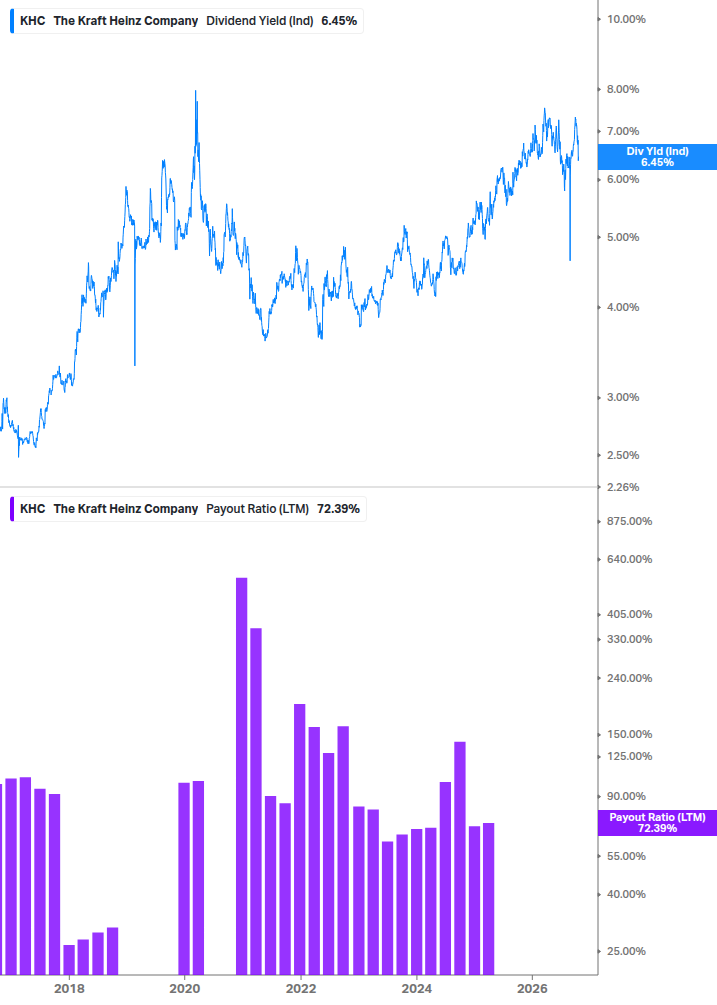Click the 2018 x-axis label
Screen dimensions: 717x1005
pyautogui.click(x=69, y=988)
